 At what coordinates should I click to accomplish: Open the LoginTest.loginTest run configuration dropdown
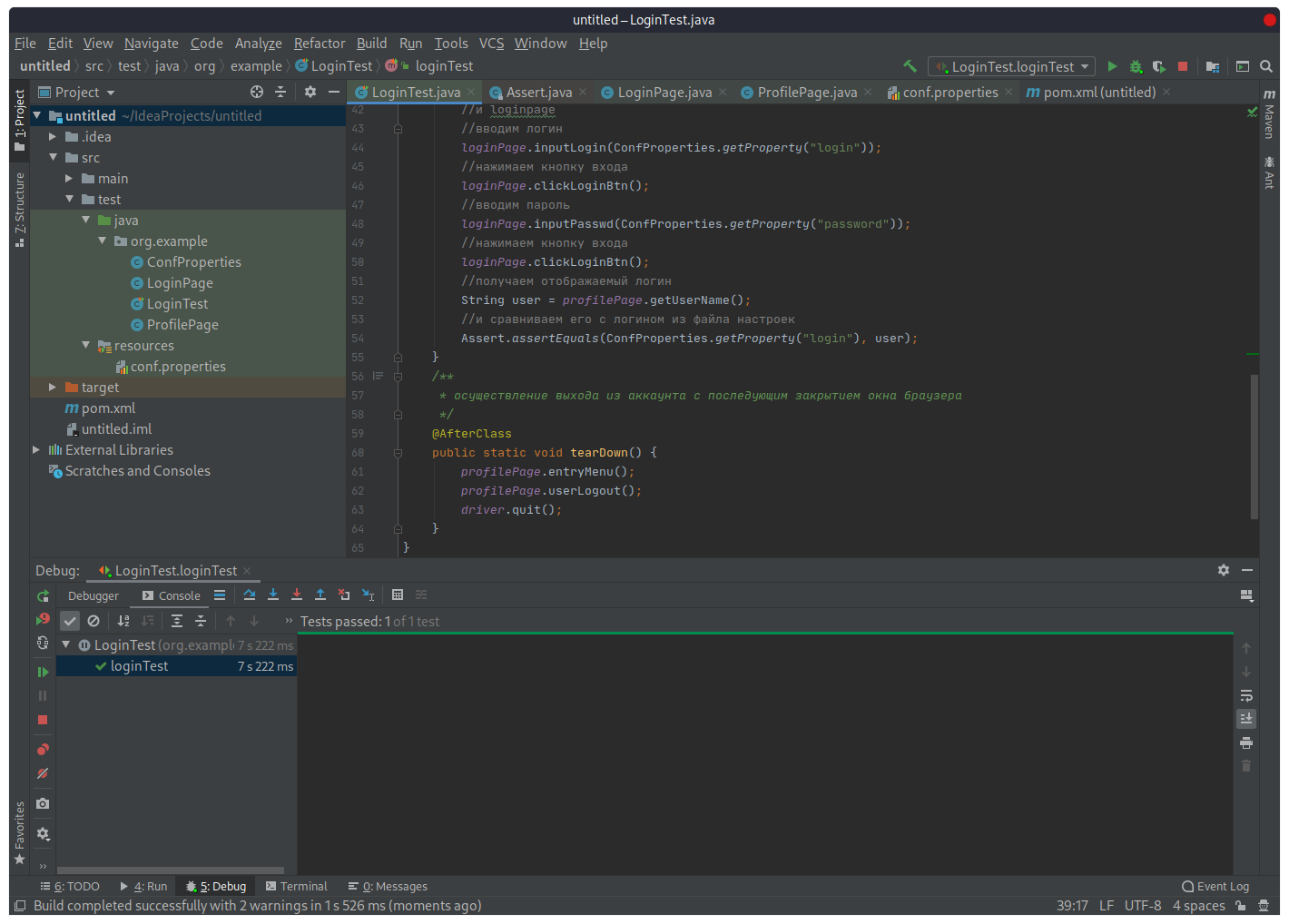tap(1010, 65)
